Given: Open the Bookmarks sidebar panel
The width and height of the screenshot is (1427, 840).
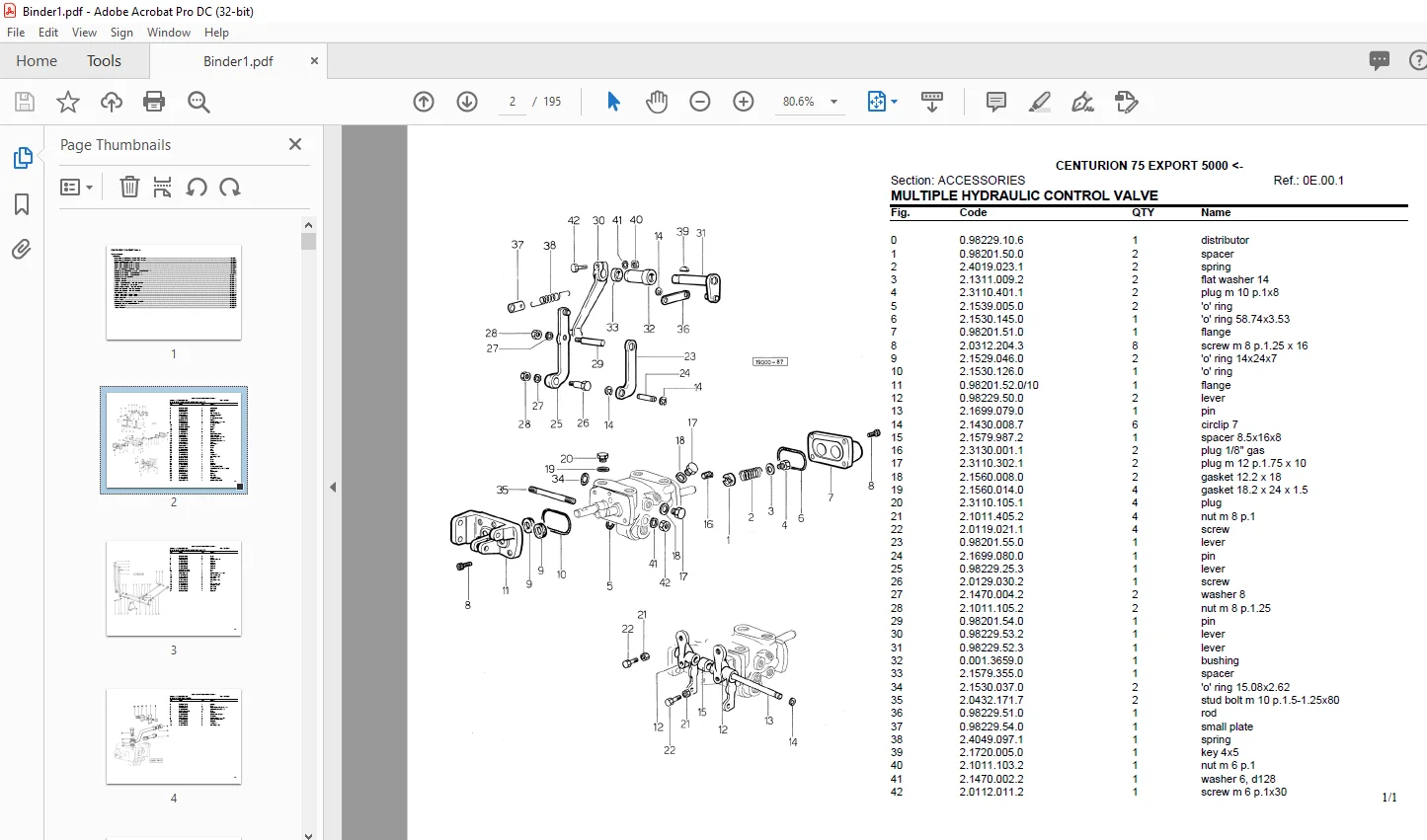Looking at the screenshot, I should pyautogui.click(x=22, y=204).
